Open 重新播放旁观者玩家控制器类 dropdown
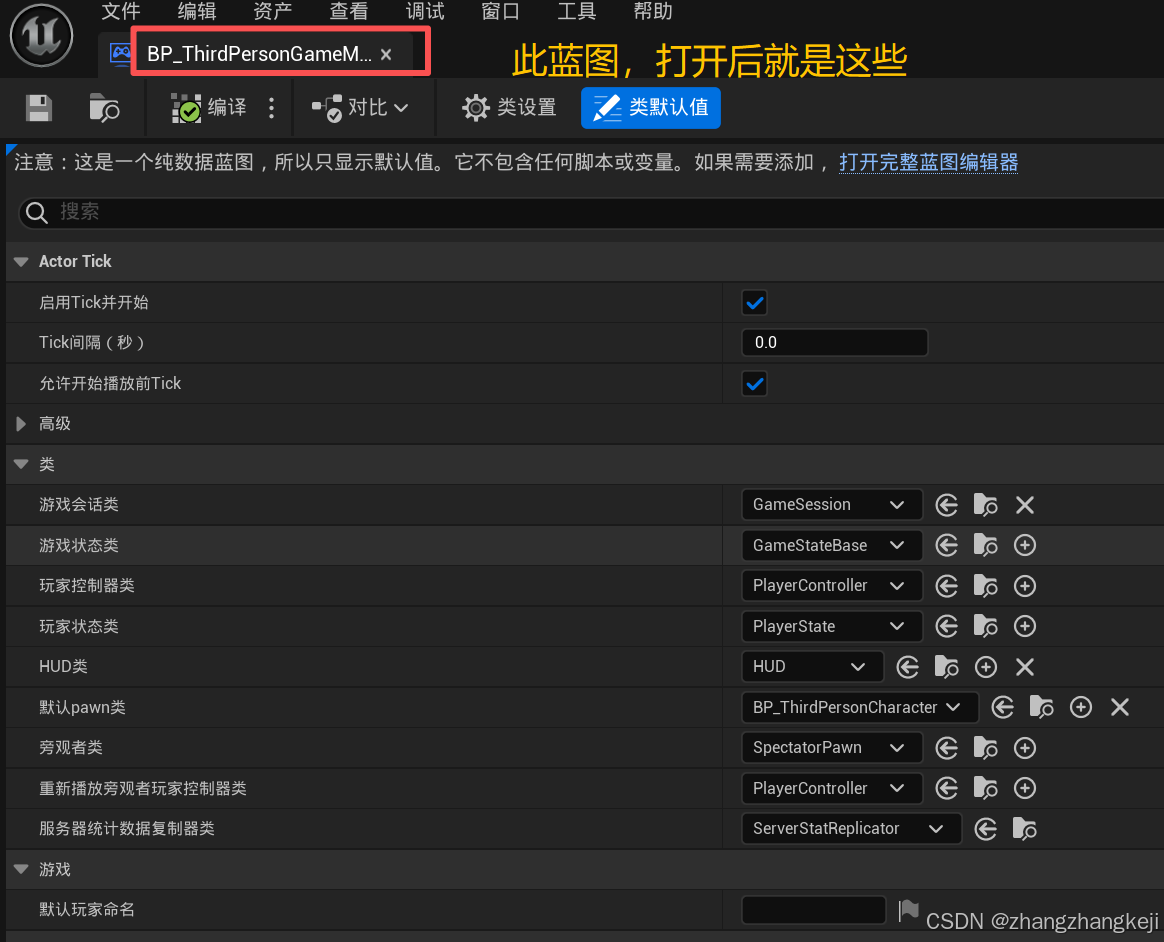 [x=831, y=788]
